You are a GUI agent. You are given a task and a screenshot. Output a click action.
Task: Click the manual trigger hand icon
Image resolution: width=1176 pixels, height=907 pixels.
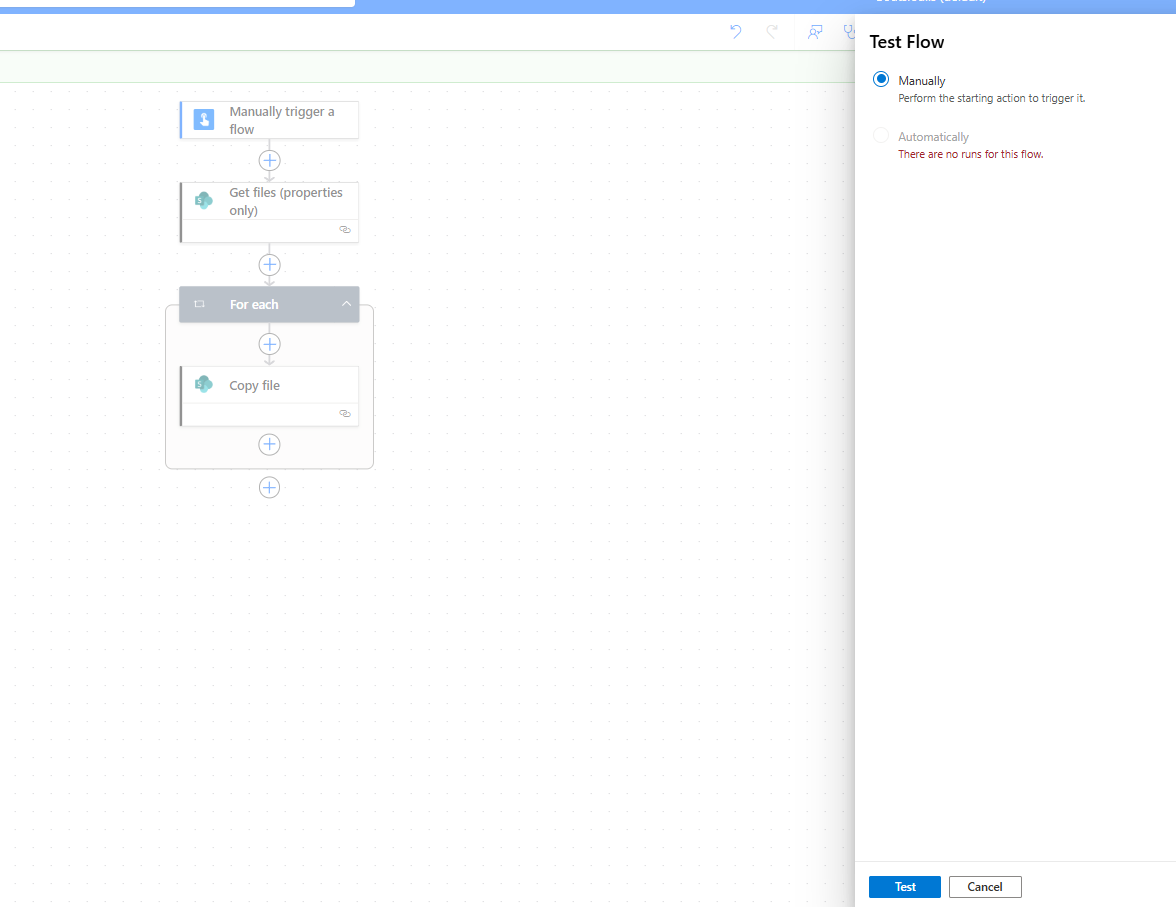[204, 120]
